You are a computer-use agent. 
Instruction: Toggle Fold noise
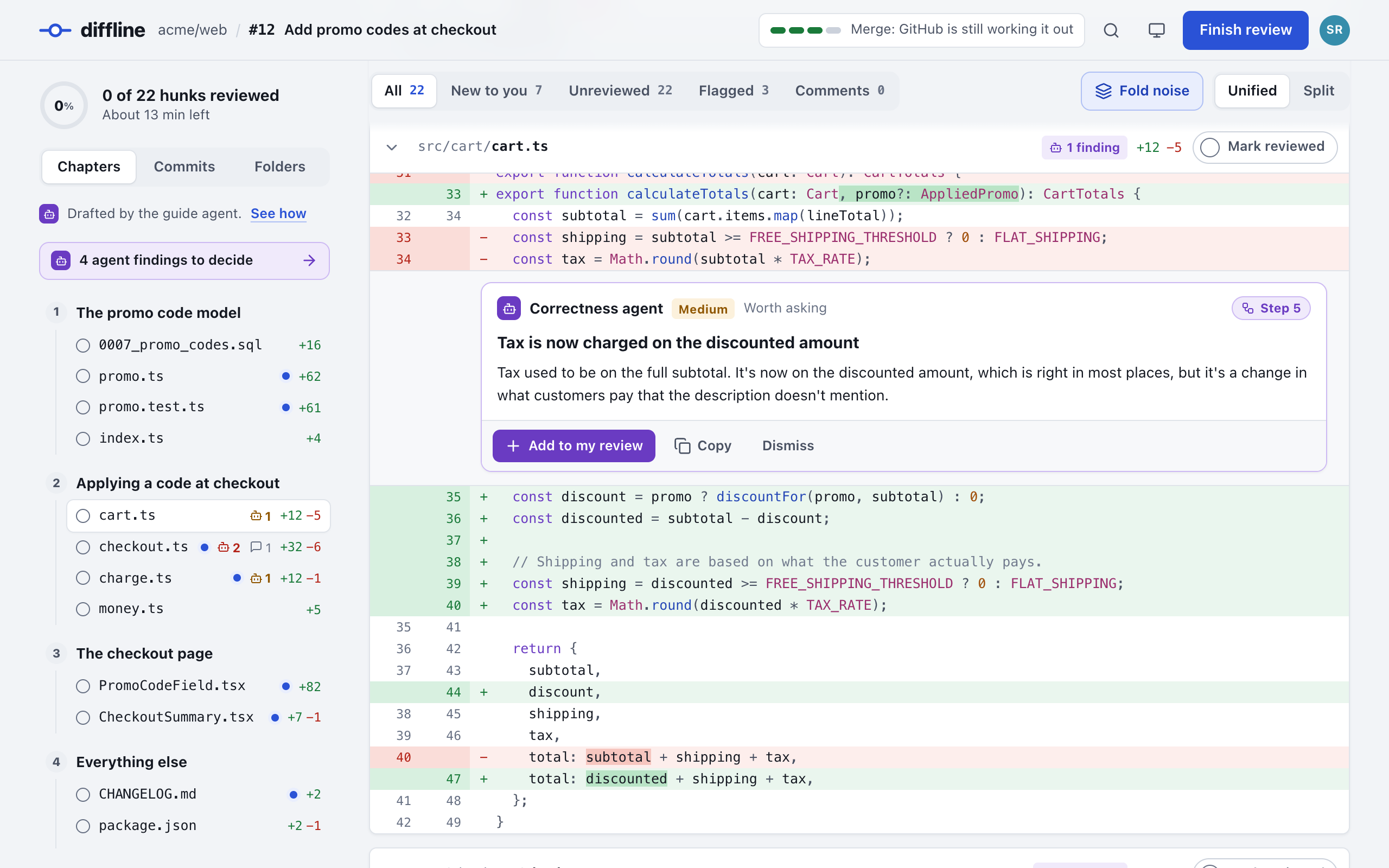click(x=1142, y=91)
